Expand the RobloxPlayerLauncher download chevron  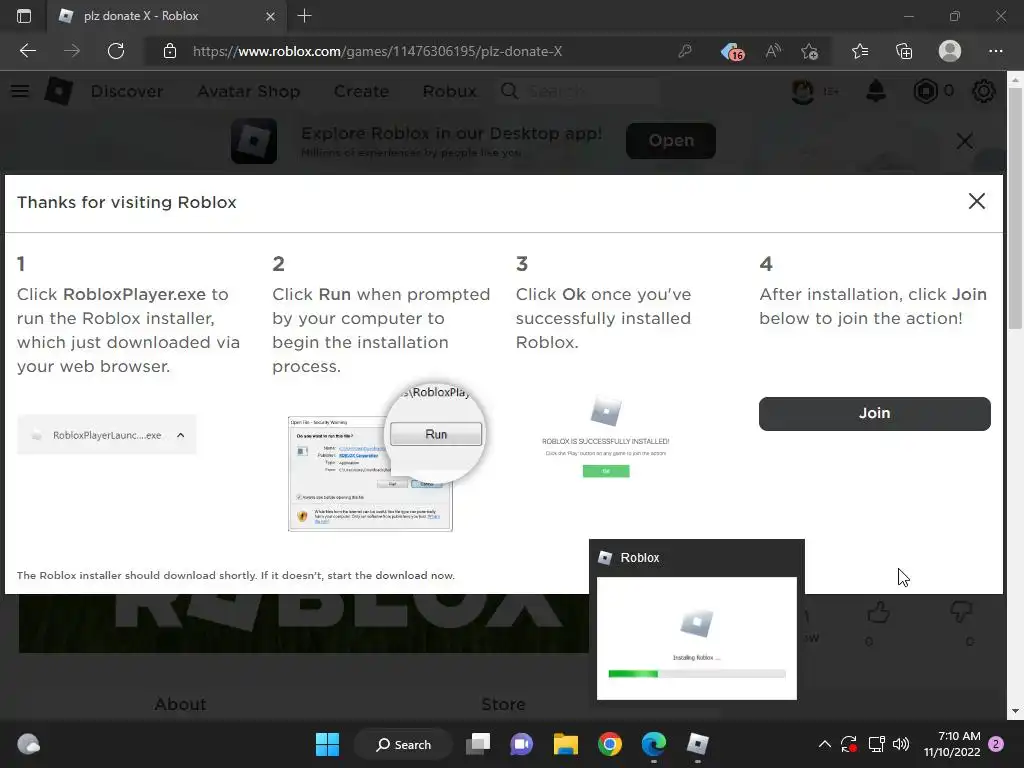(x=181, y=435)
